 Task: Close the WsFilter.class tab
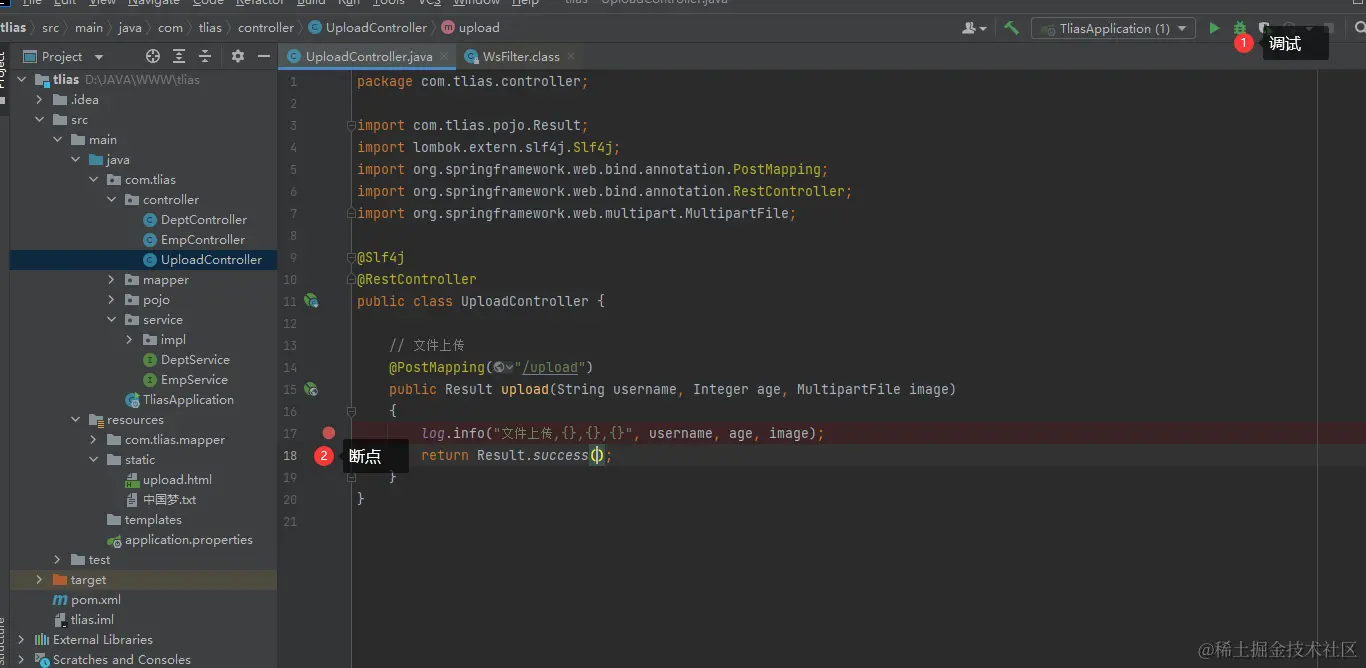click(571, 57)
